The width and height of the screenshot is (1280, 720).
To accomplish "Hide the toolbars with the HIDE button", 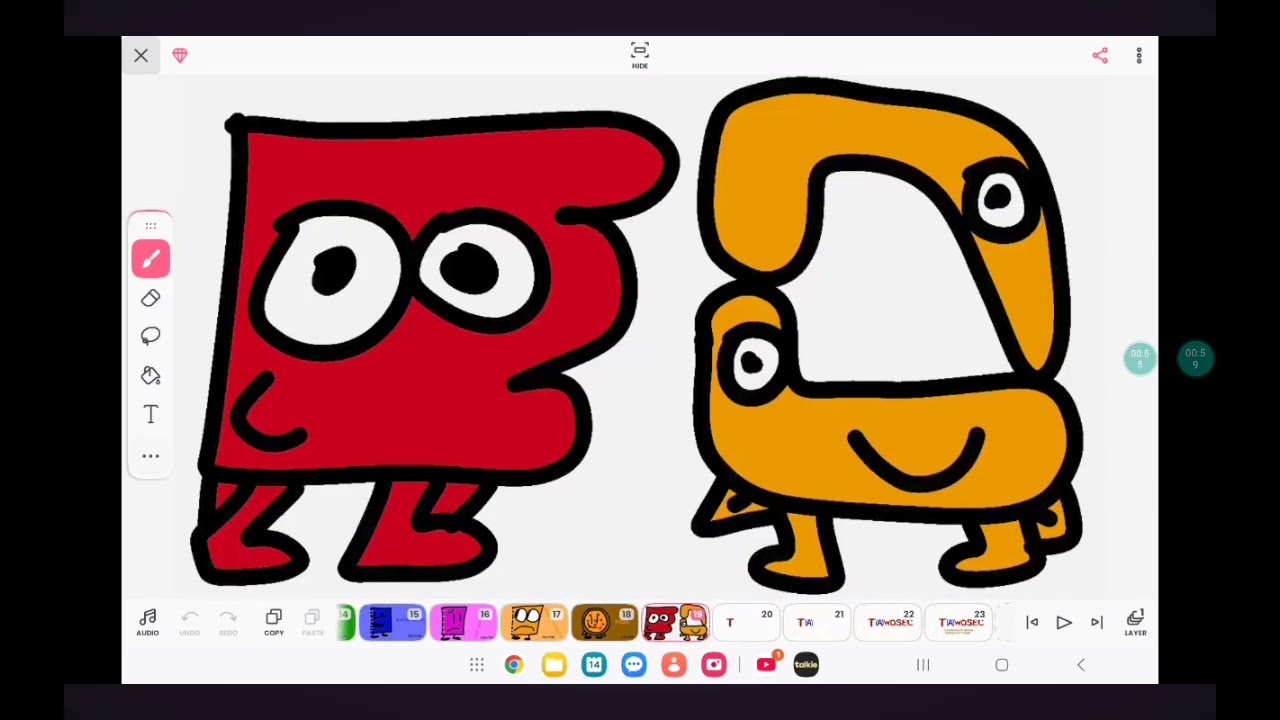I will point(640,54).
